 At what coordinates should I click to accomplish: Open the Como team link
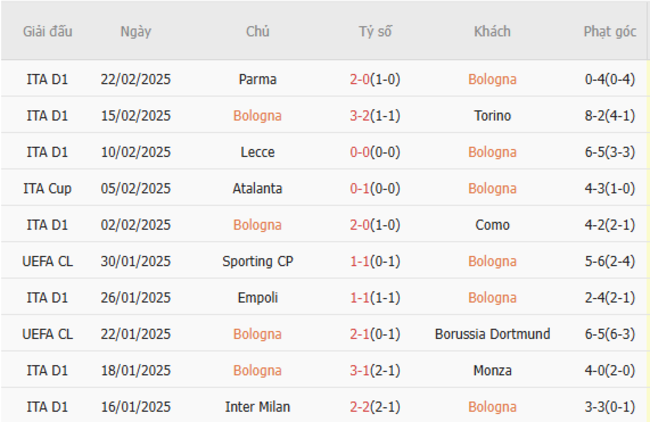[492, 225]
